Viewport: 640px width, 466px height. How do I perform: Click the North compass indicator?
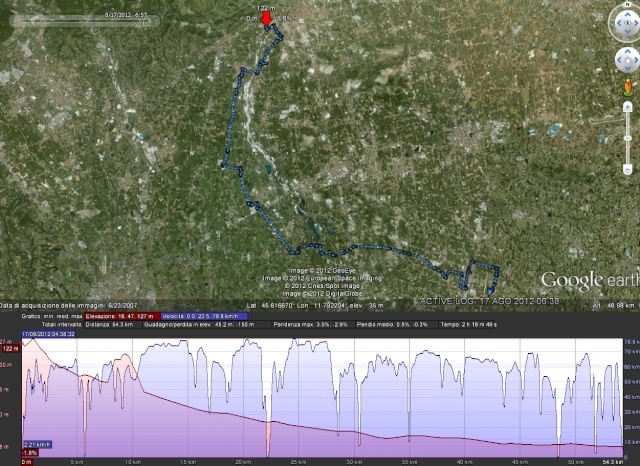[x=627, y=4]
